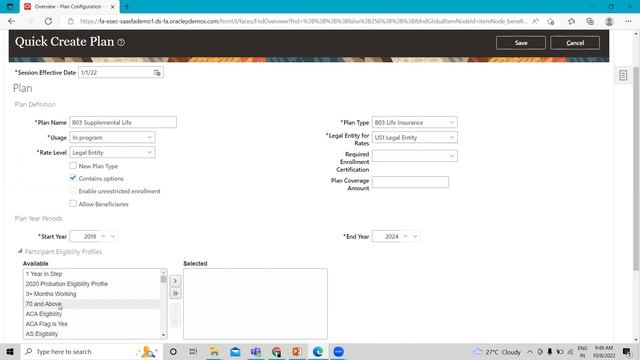
Task: Decrease Start Year with down arrow
Action: click(x=113, y=236)
